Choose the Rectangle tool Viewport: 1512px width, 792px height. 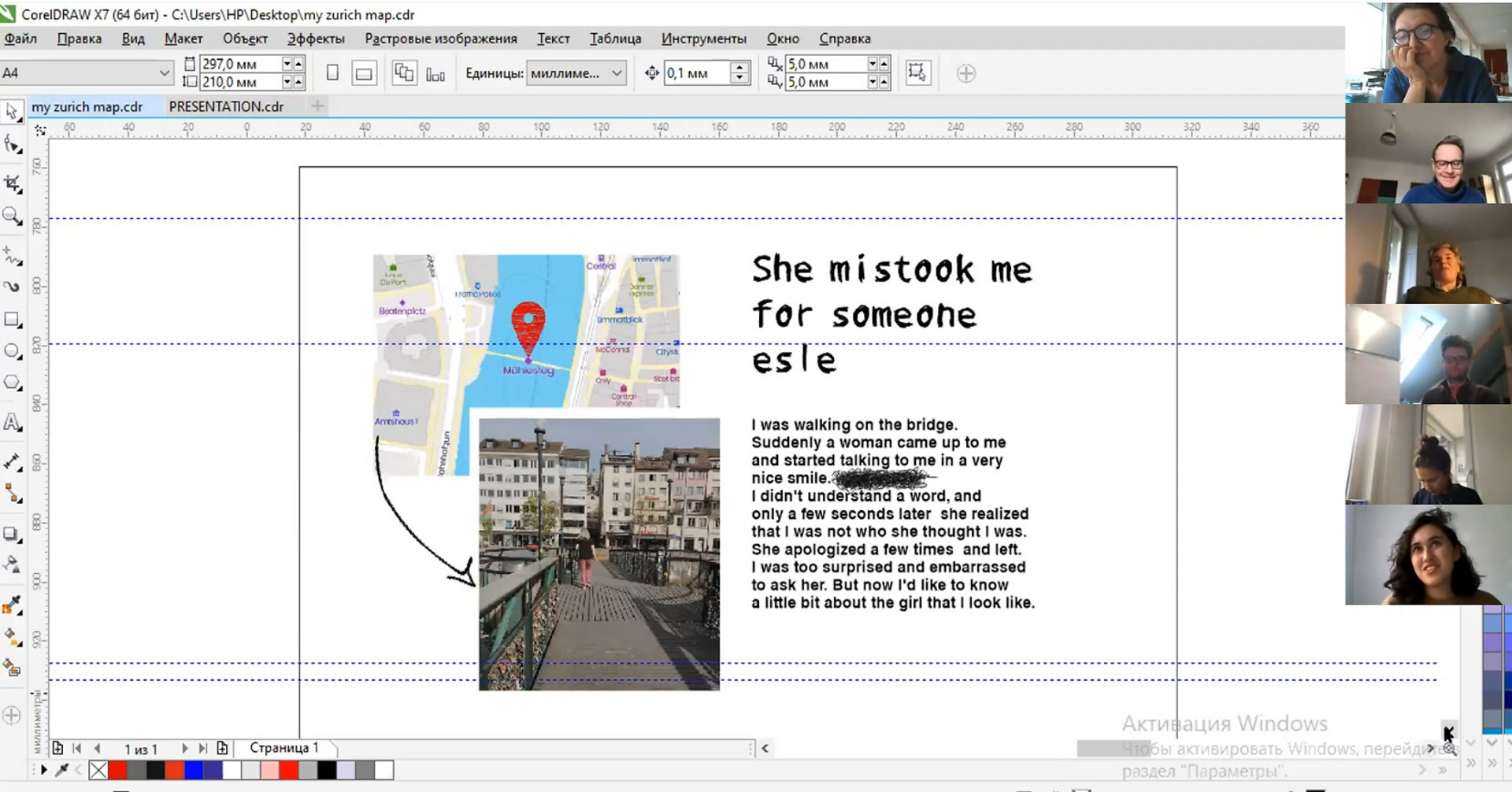click(x=12, y=320)
